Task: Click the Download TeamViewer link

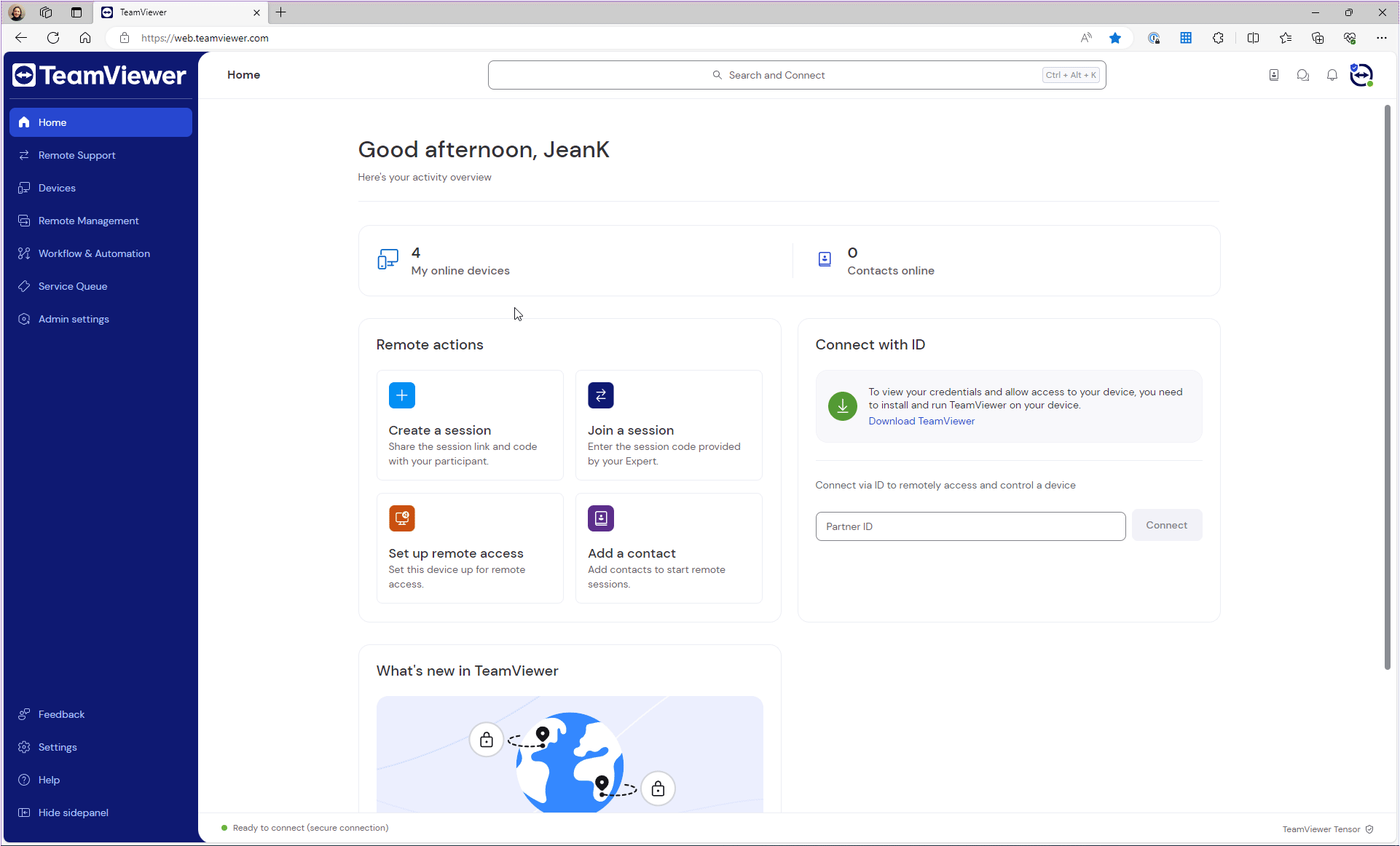Action: (921, 421)
